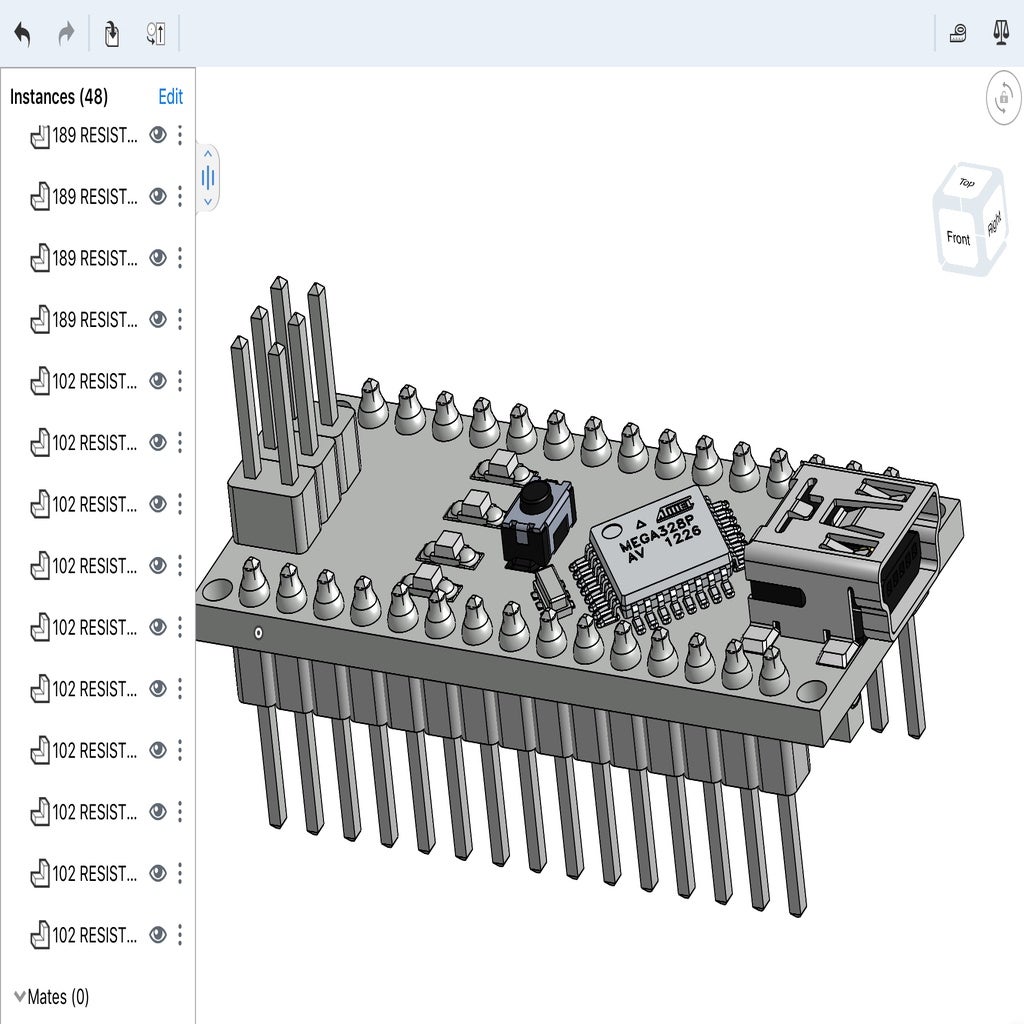Hide the last 102 RESIST instance in the list

[x=157, y=935]
